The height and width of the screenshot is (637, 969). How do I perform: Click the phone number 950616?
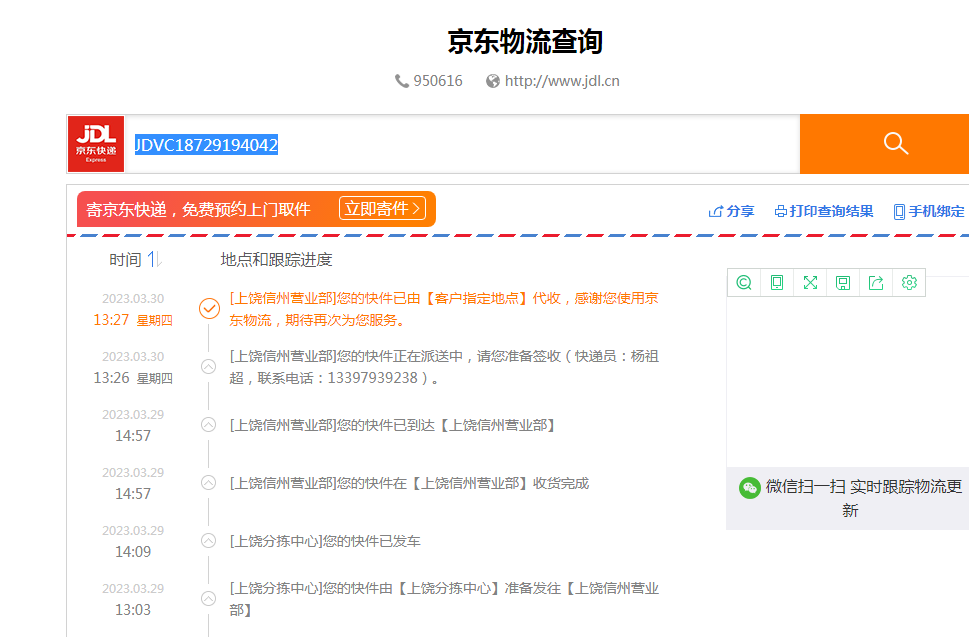tap(438, 81)
